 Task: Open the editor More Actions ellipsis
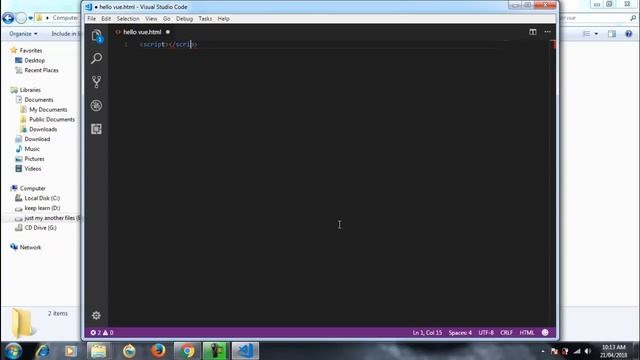547,32
